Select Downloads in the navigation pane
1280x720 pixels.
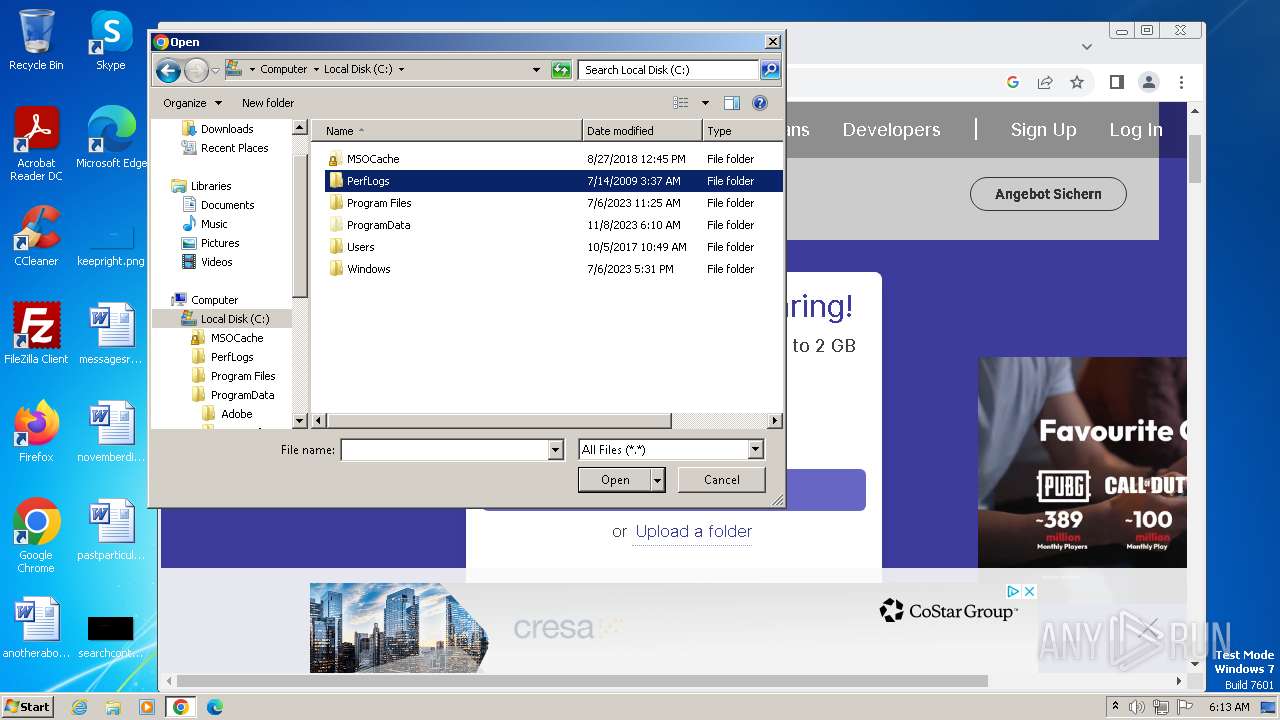coord(227,129)
